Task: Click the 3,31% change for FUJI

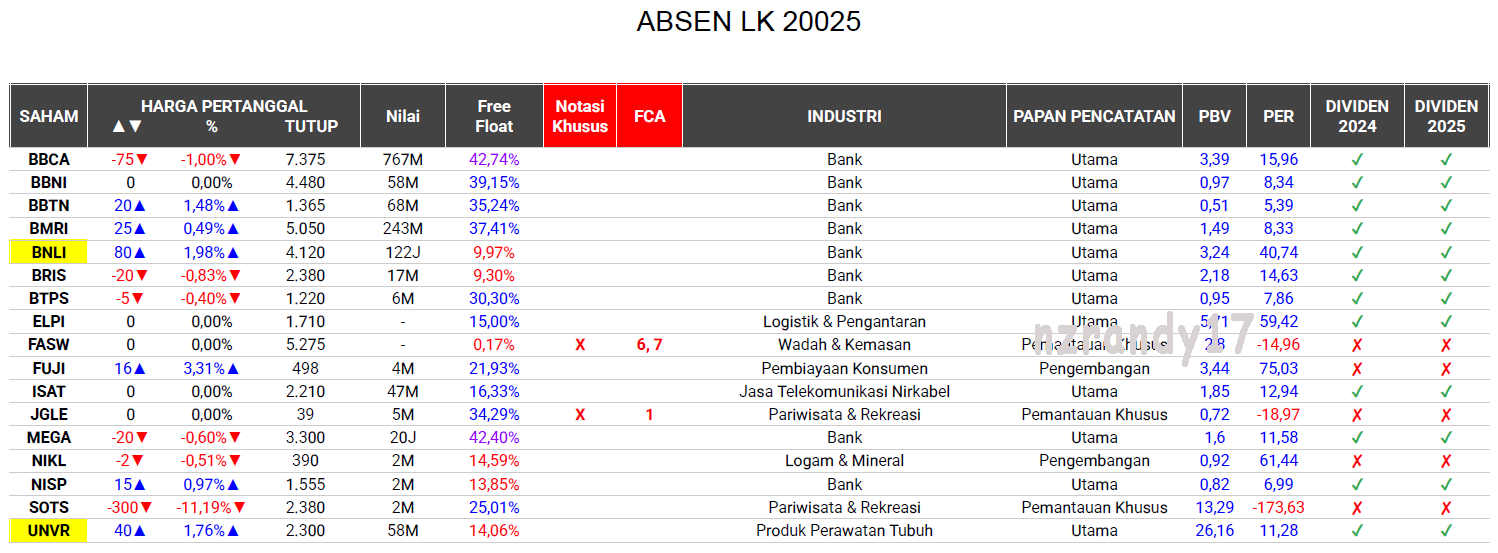Action: point(211,369)
